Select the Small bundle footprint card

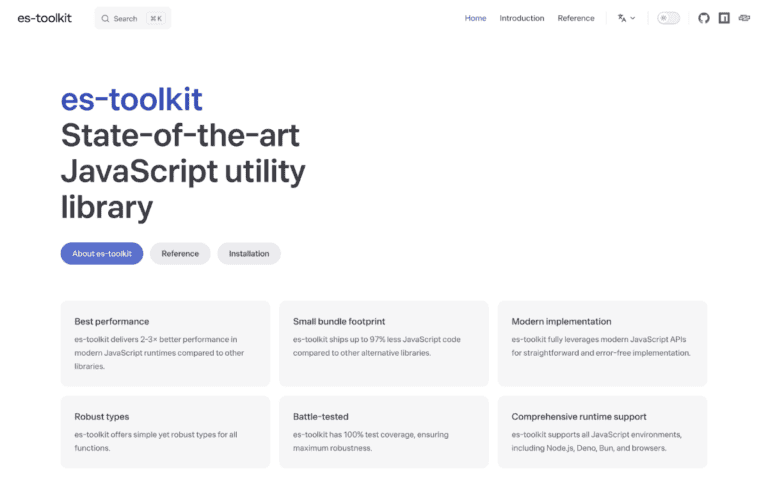tap(384, 344)
